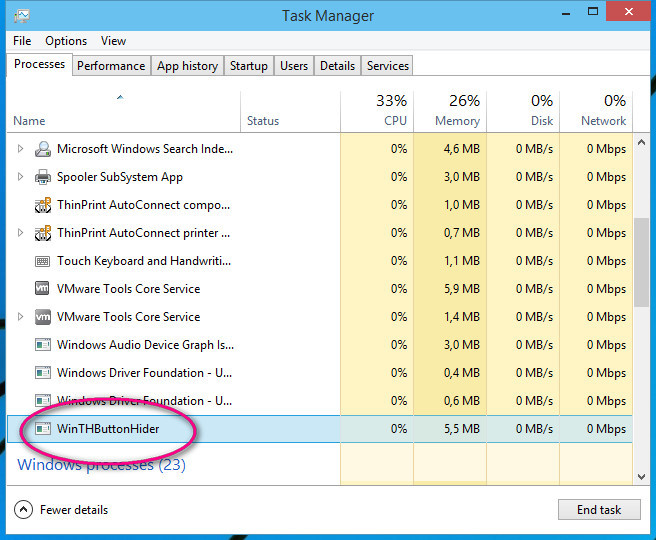Click the vertical scrollbar thumb
This screenshot has width=656, height=540.
pos(641,263)
